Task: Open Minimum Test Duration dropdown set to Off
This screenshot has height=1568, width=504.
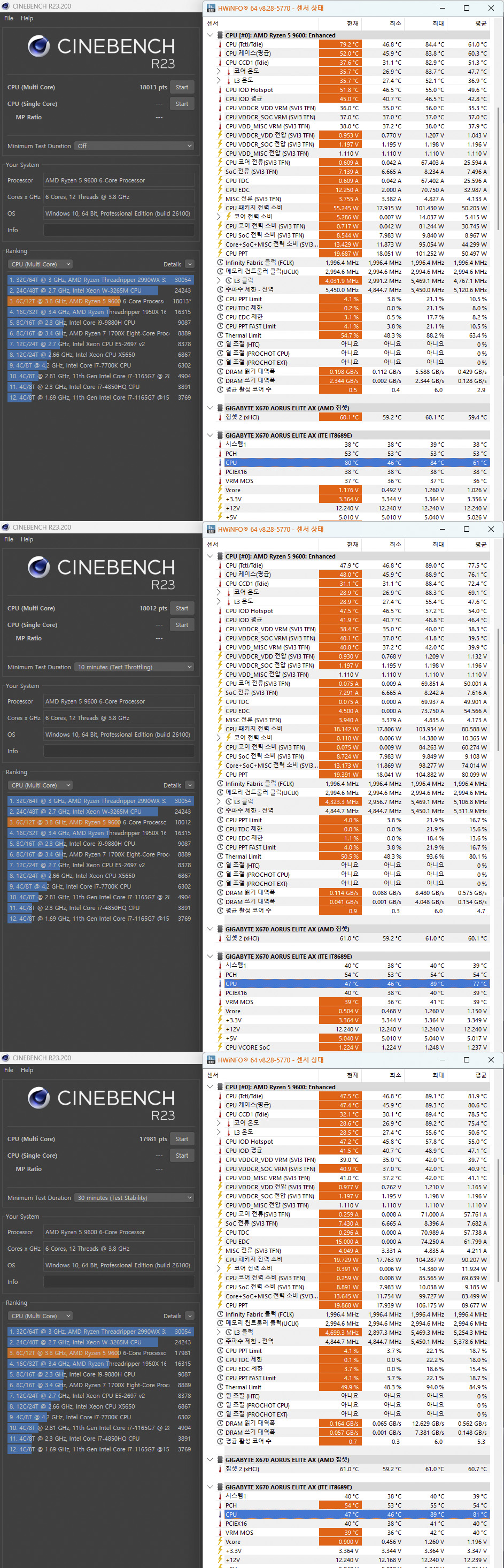Action: click(134, 146)
